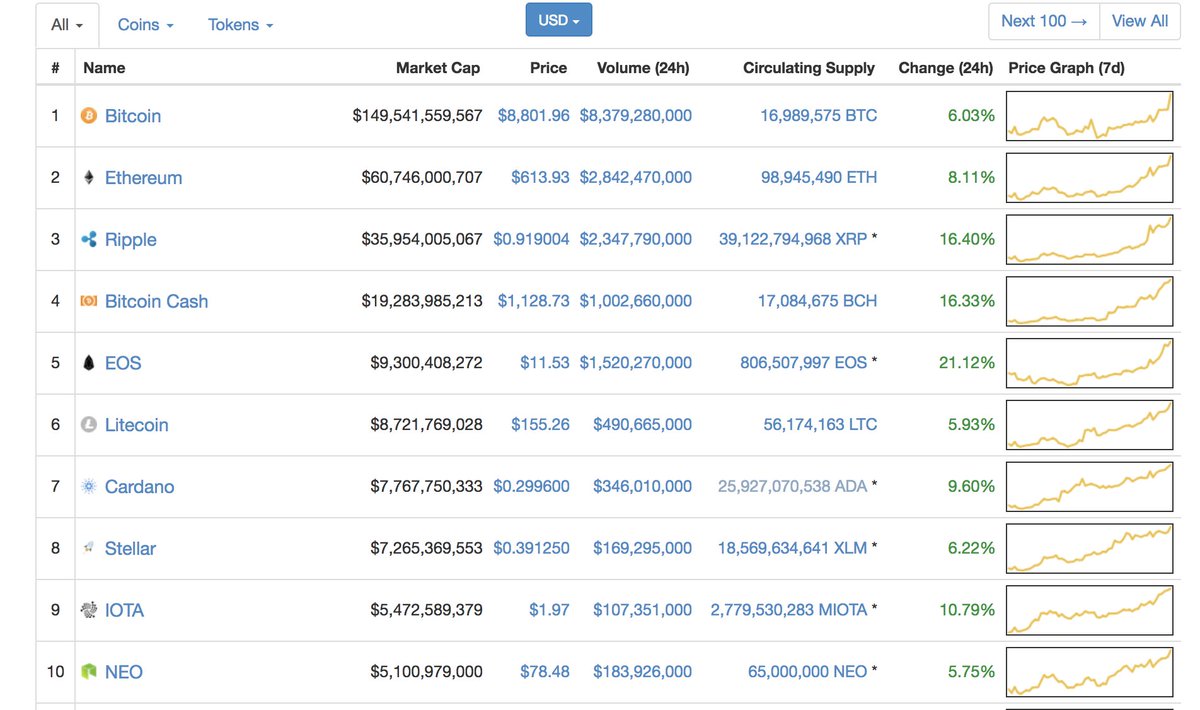
Task: Click Bitcoin Cash price $1,128.73
Action: (x=534, y=301)
